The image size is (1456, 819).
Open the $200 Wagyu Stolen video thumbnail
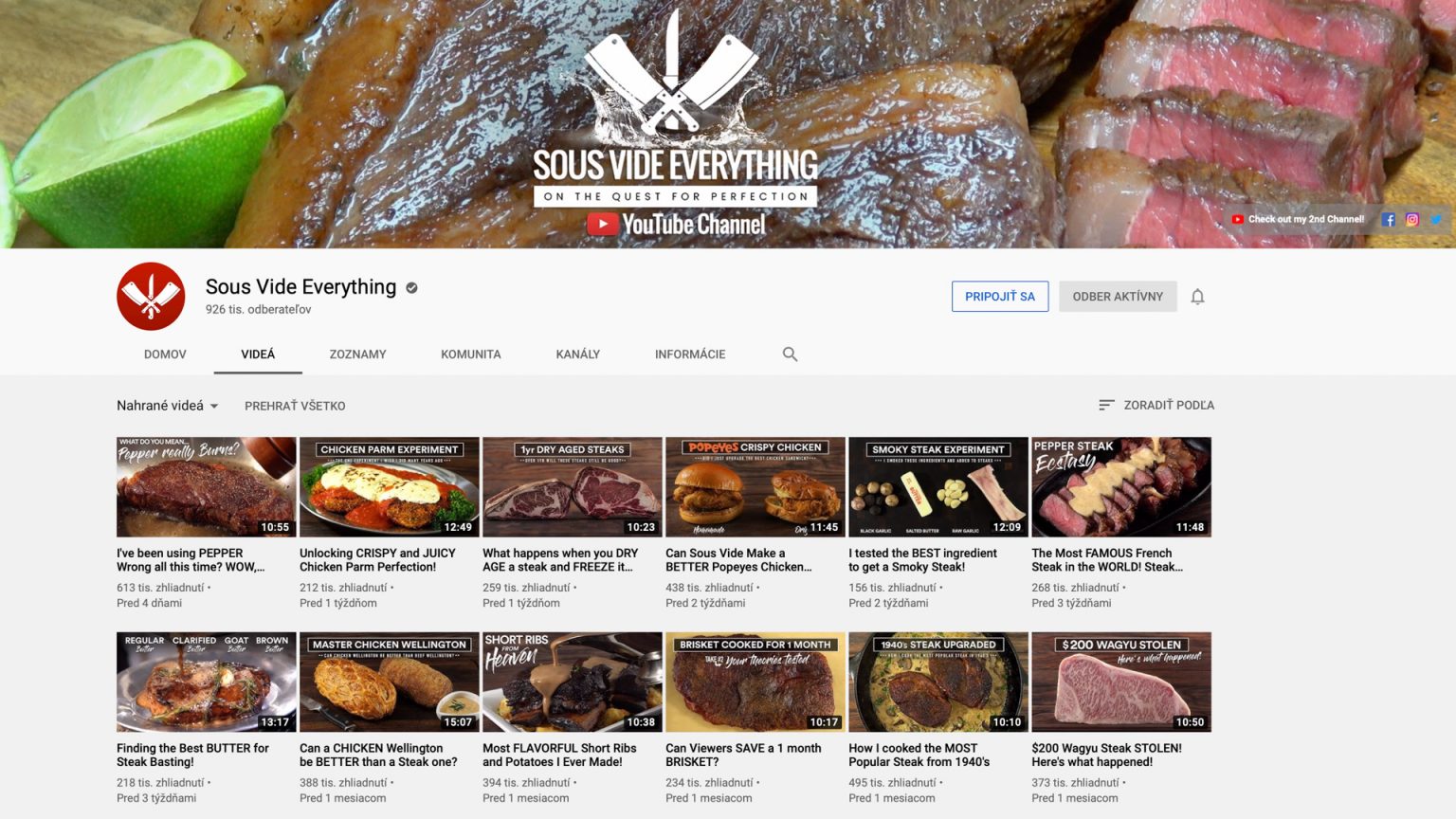coord(1120,682)
